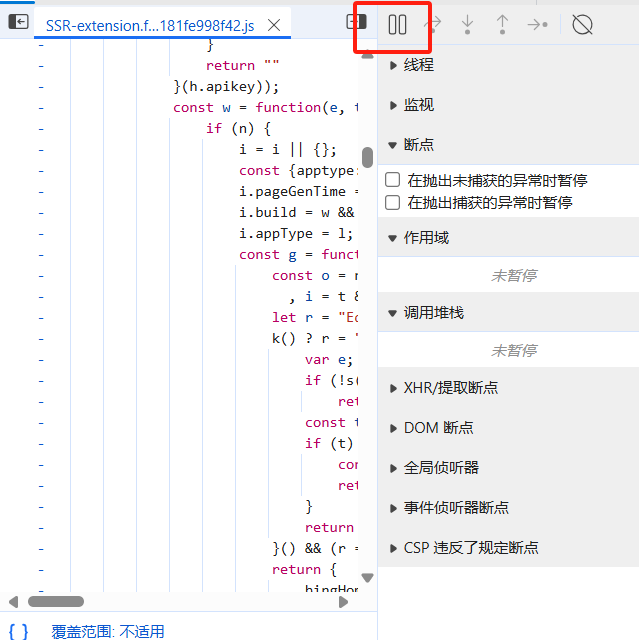
Task: Click the single Step arrow-dot icon
Action: (537, 25)
